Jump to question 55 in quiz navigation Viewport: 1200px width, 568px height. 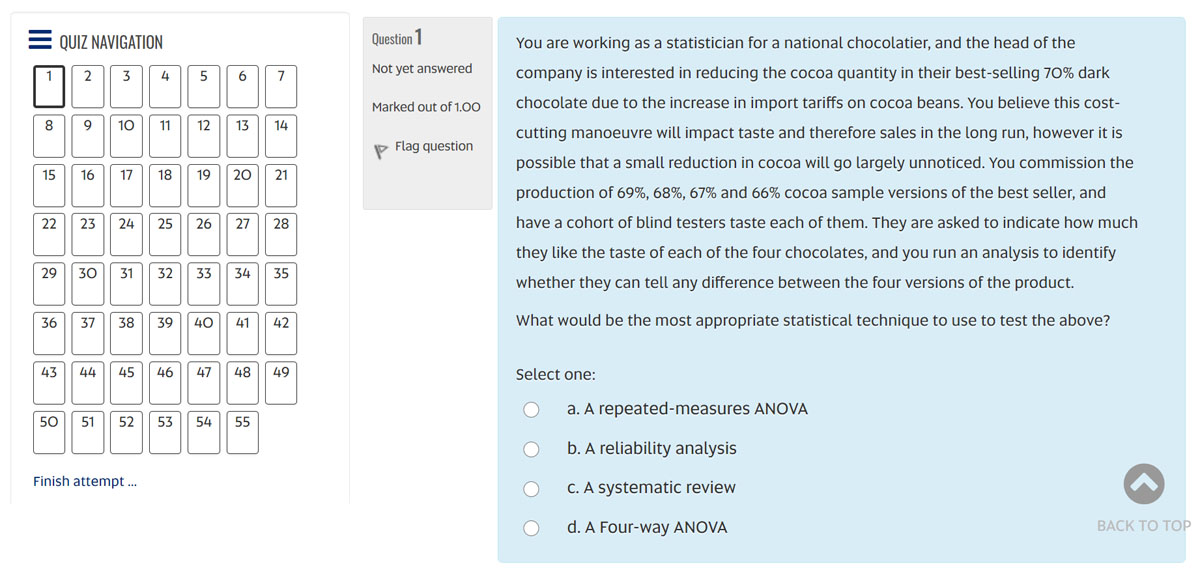click(242, 433)
